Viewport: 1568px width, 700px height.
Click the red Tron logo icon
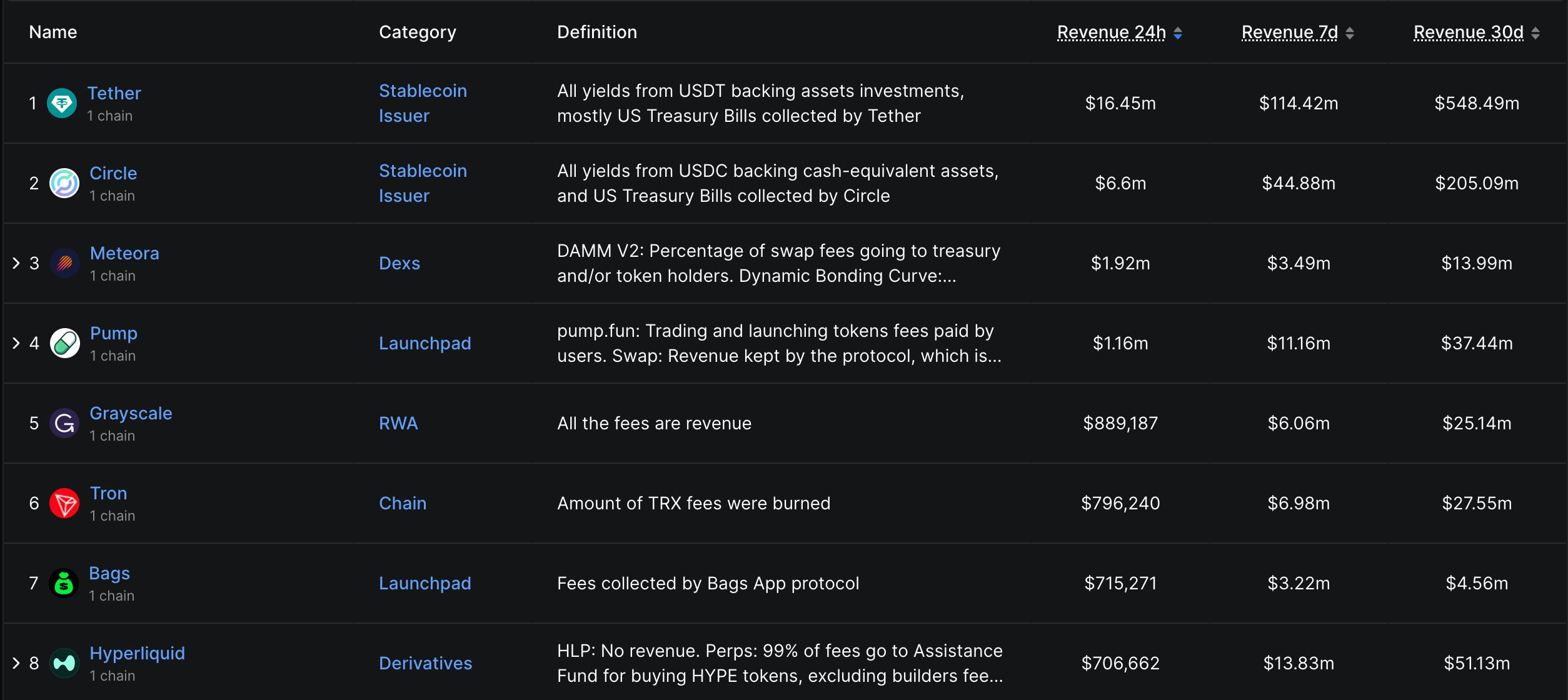tap(64, 503)
